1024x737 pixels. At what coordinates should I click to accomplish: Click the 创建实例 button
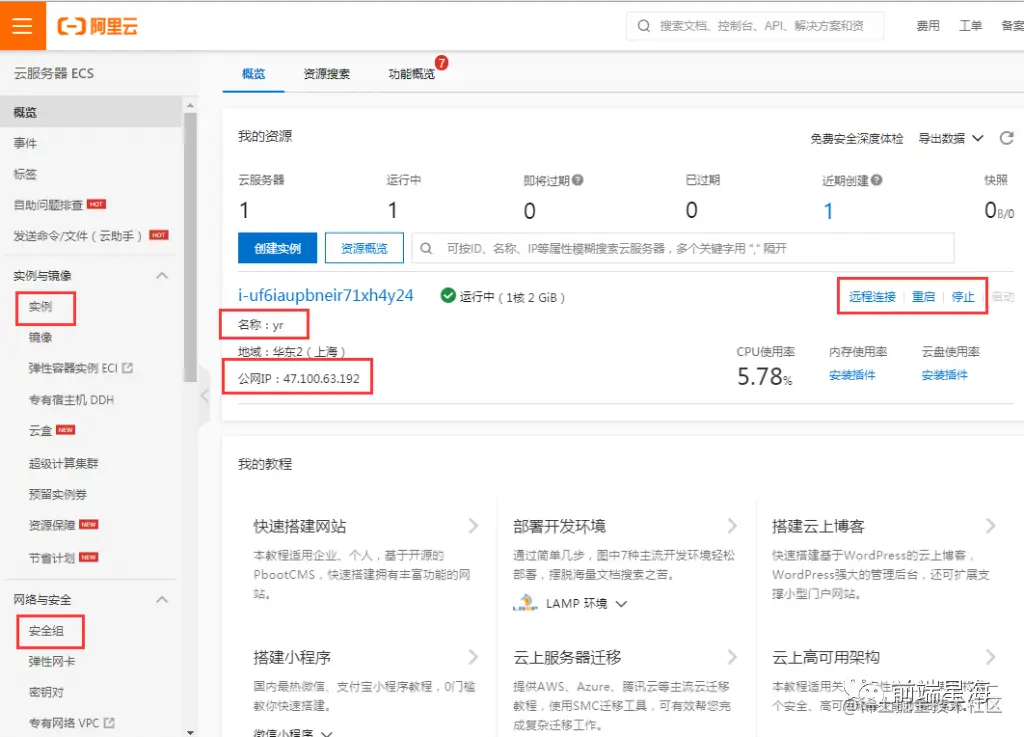point(278,248)
